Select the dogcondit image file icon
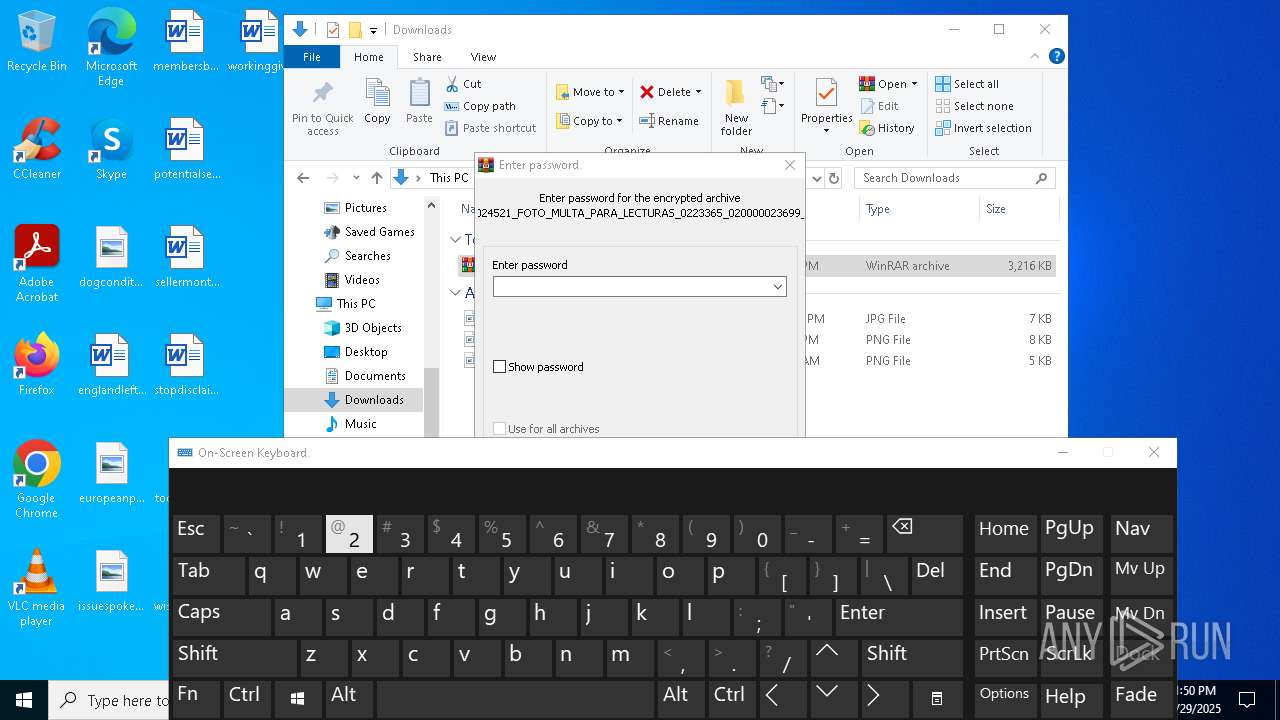The image size is (1280, 720). [x=111, y=258]
